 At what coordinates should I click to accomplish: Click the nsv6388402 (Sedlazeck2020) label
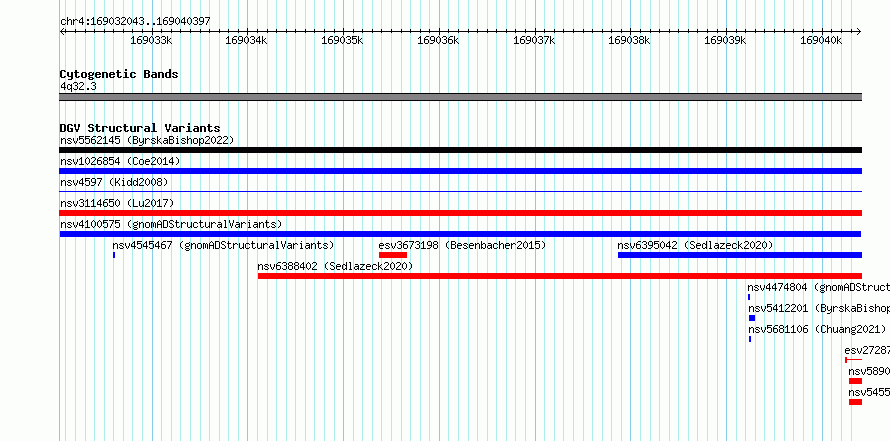[x=335, y=266]
